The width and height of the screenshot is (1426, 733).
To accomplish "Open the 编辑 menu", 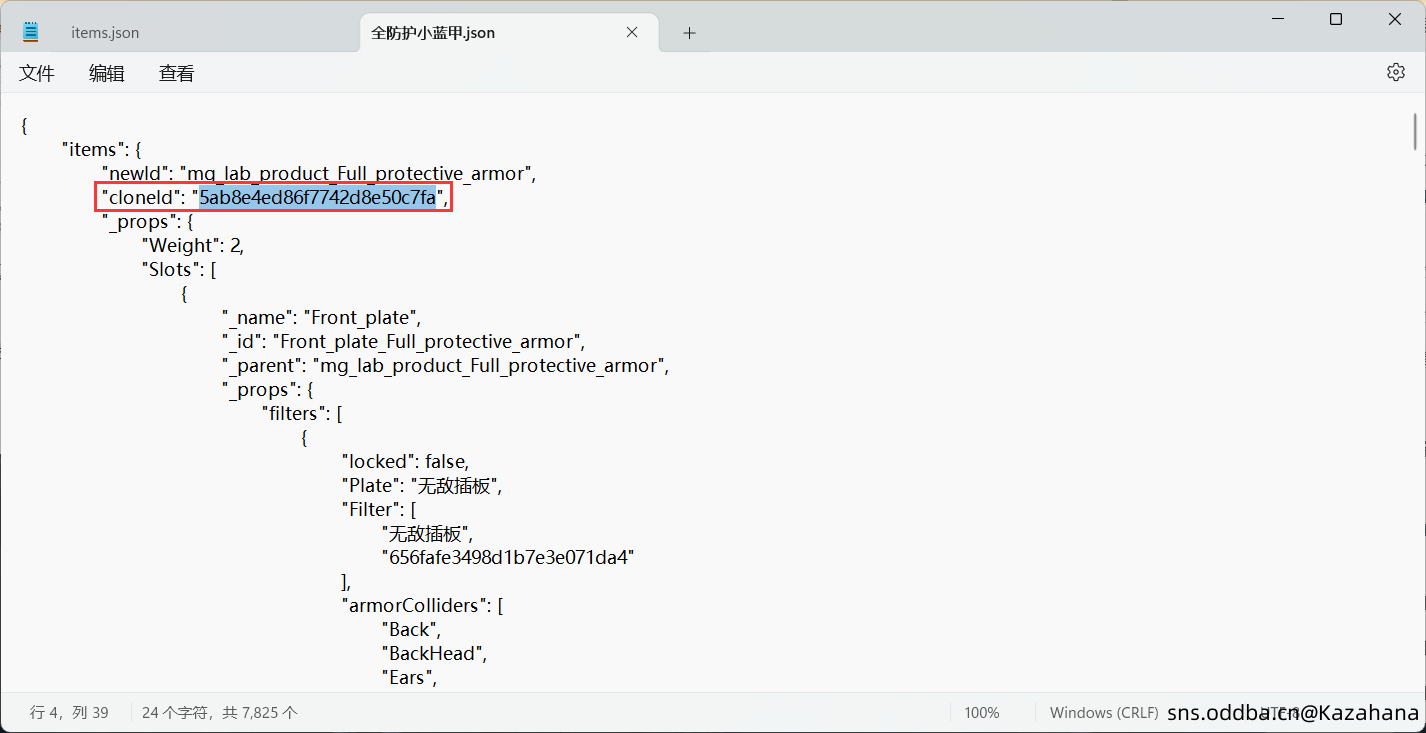I will 107,73.
